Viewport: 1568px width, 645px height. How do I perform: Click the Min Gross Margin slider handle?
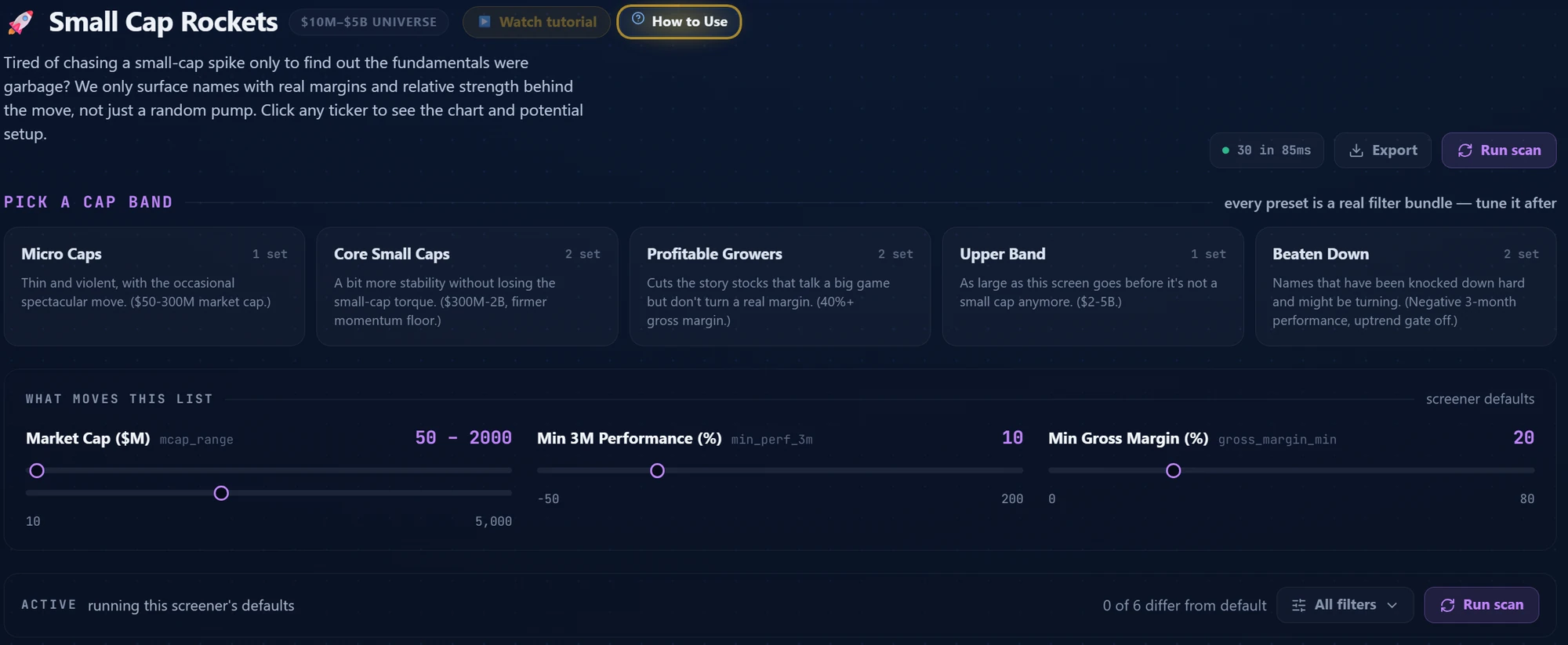point(1173,471)
